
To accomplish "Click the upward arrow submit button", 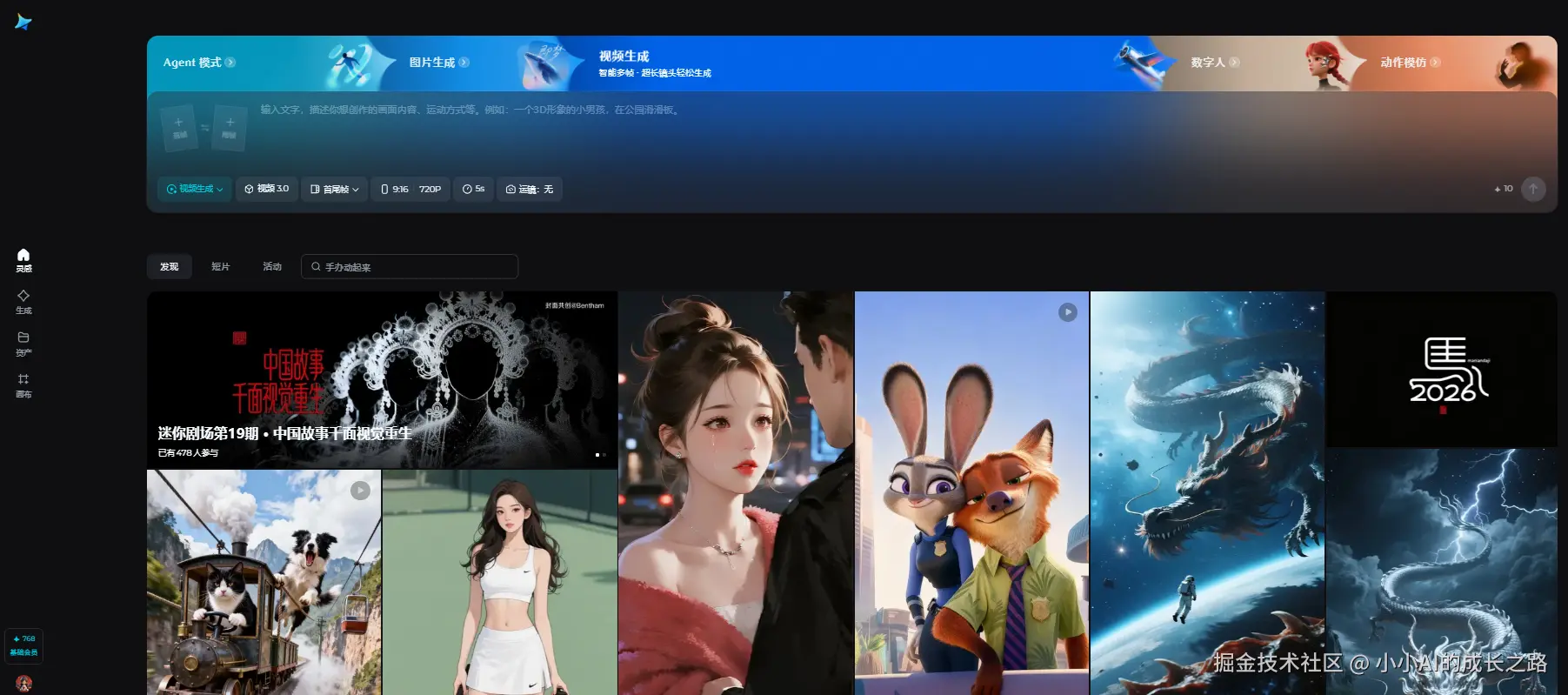I will click(x=1533, y=189).
